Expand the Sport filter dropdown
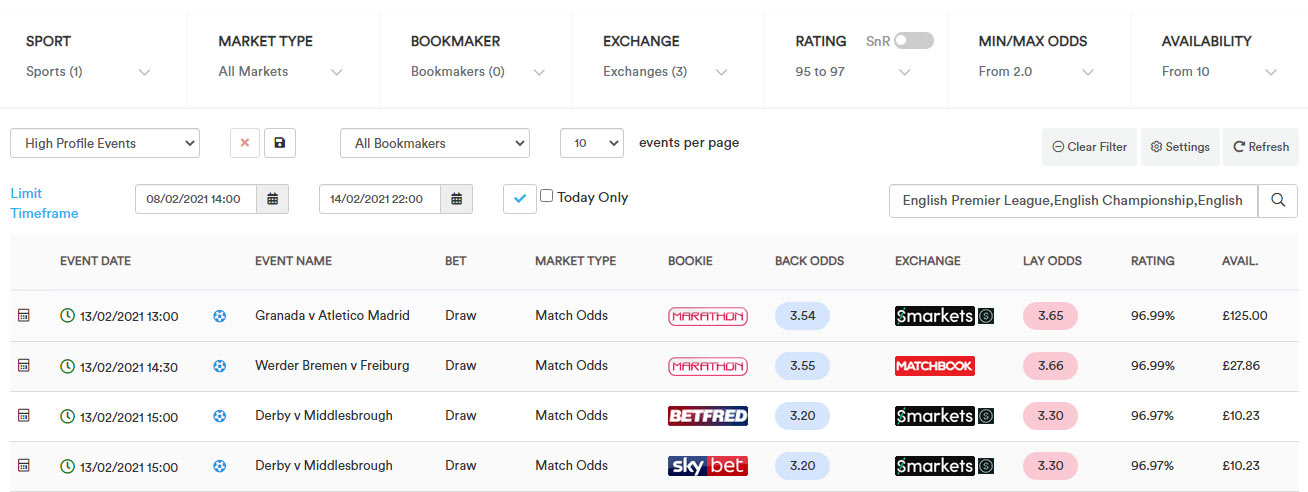This screenshot has width=1308, height=492. coord(89,57)
